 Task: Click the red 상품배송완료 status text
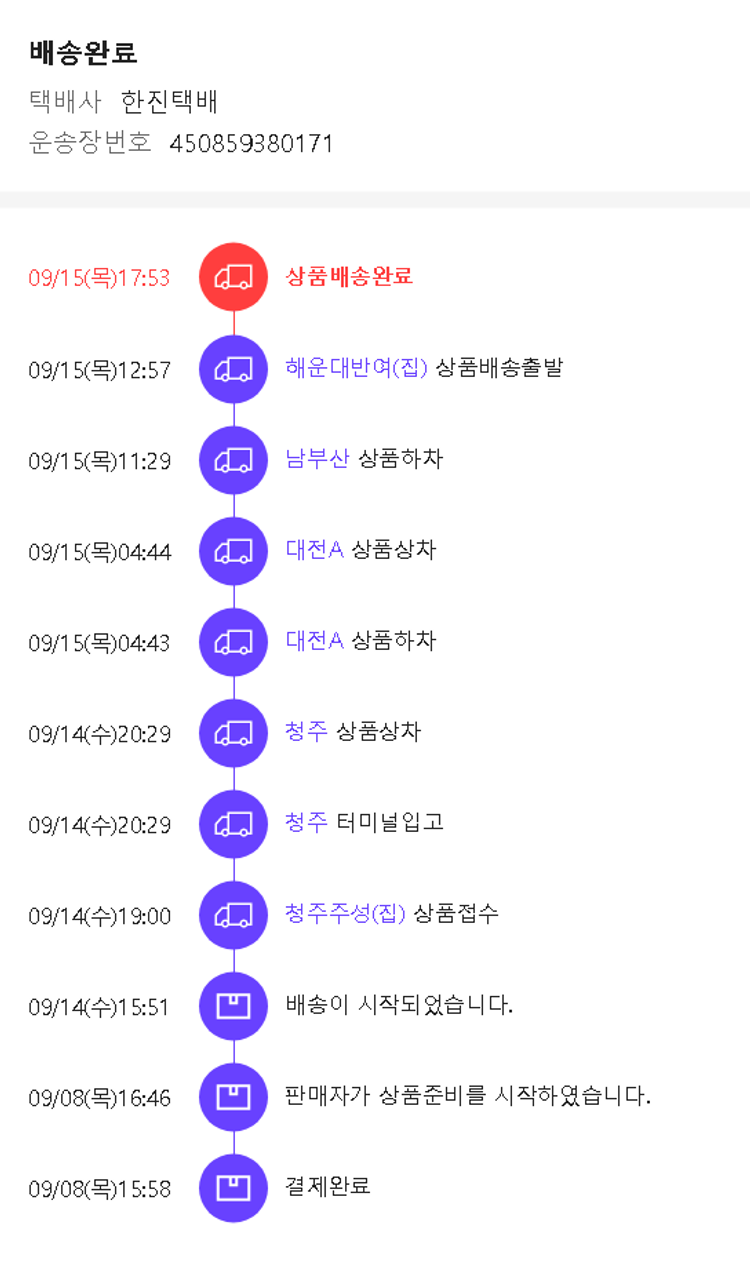coord(349,277)
